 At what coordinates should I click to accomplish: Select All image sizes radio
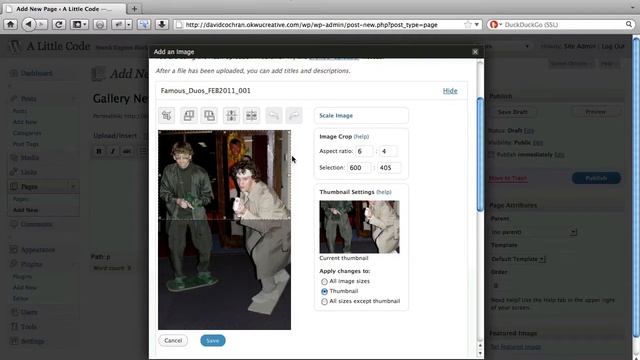[324, 281]
